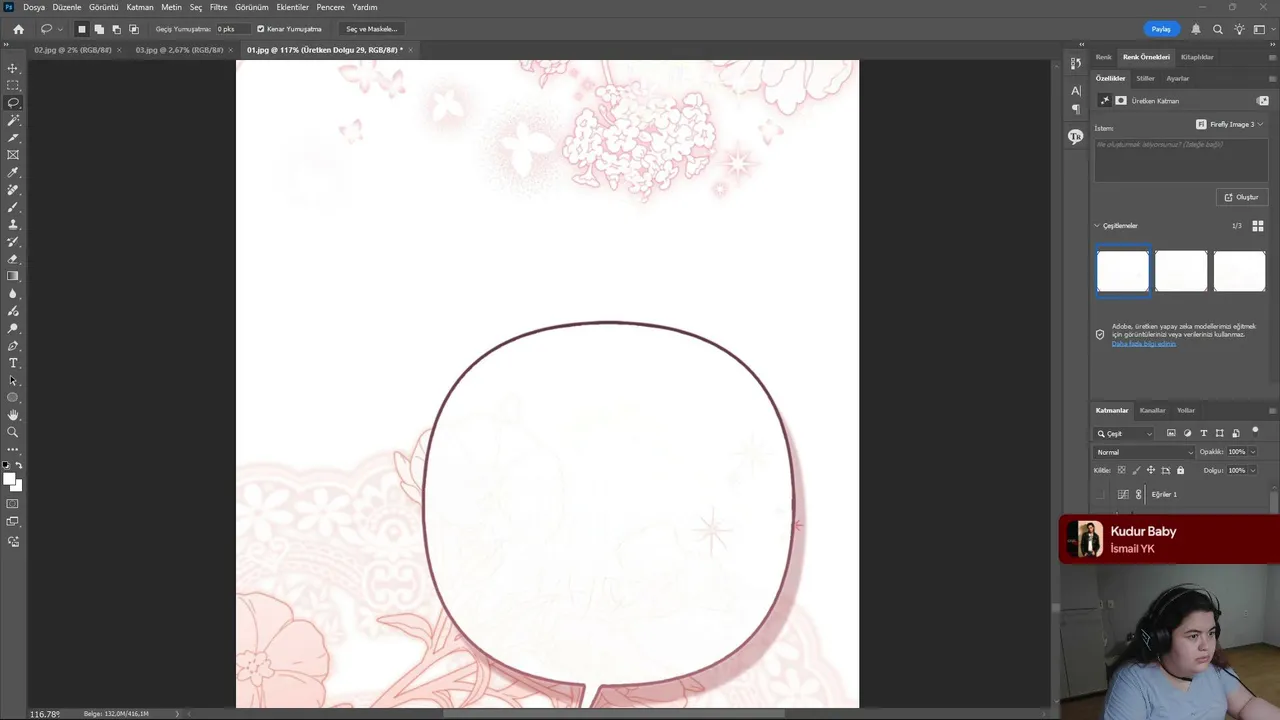Select the Path Selection tool
Image resolution: width=1280 pixels, height=720 pixels.
click(13, 380)
